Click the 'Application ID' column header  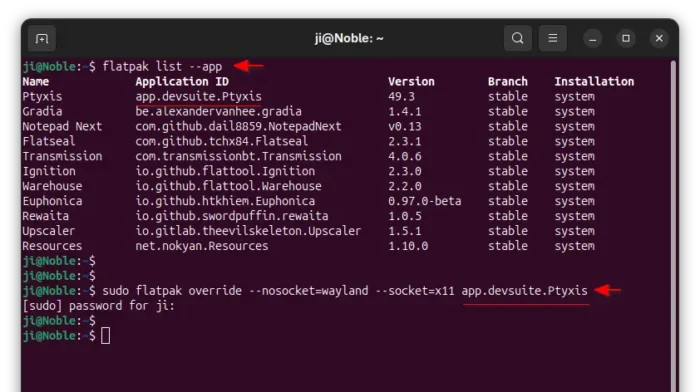[182, 82]
